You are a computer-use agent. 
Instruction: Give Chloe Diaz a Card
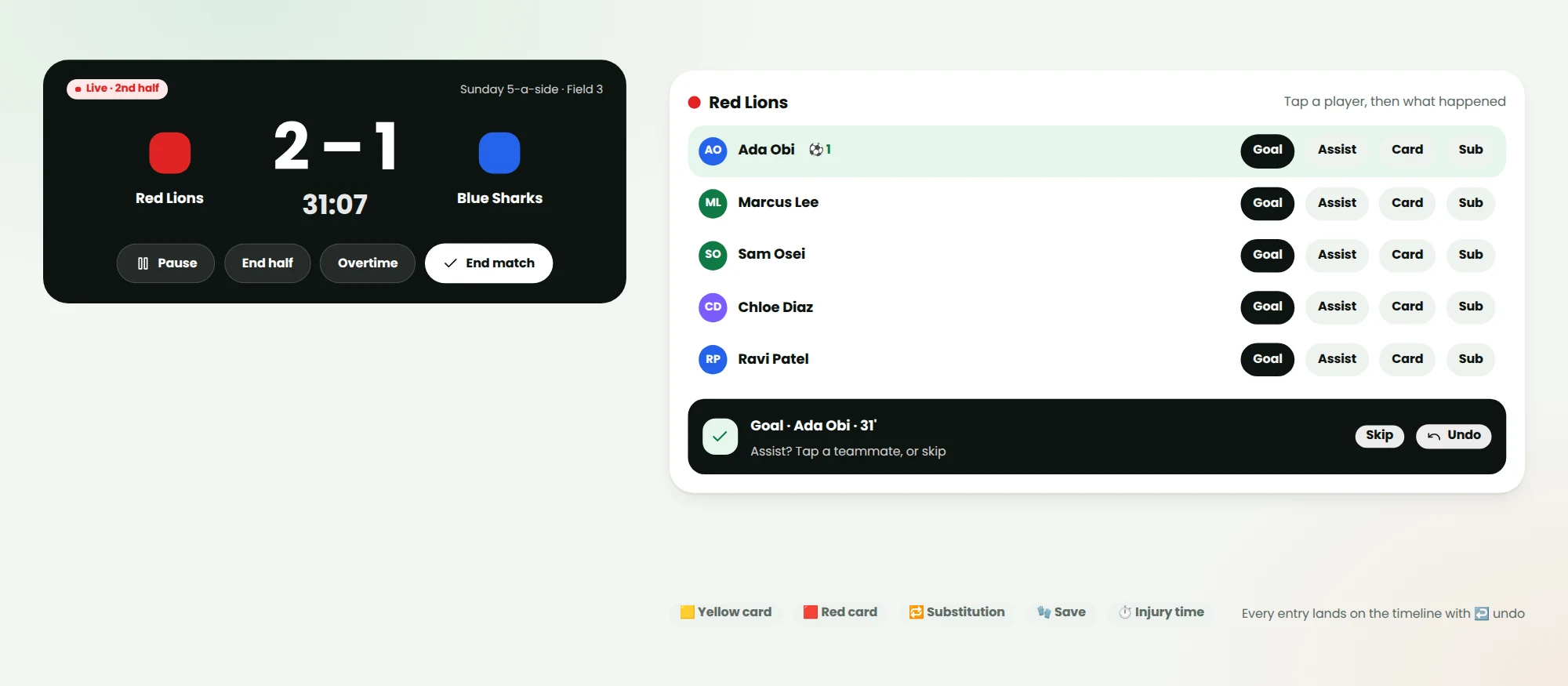pyautogui.click(x=1407, y=307)
